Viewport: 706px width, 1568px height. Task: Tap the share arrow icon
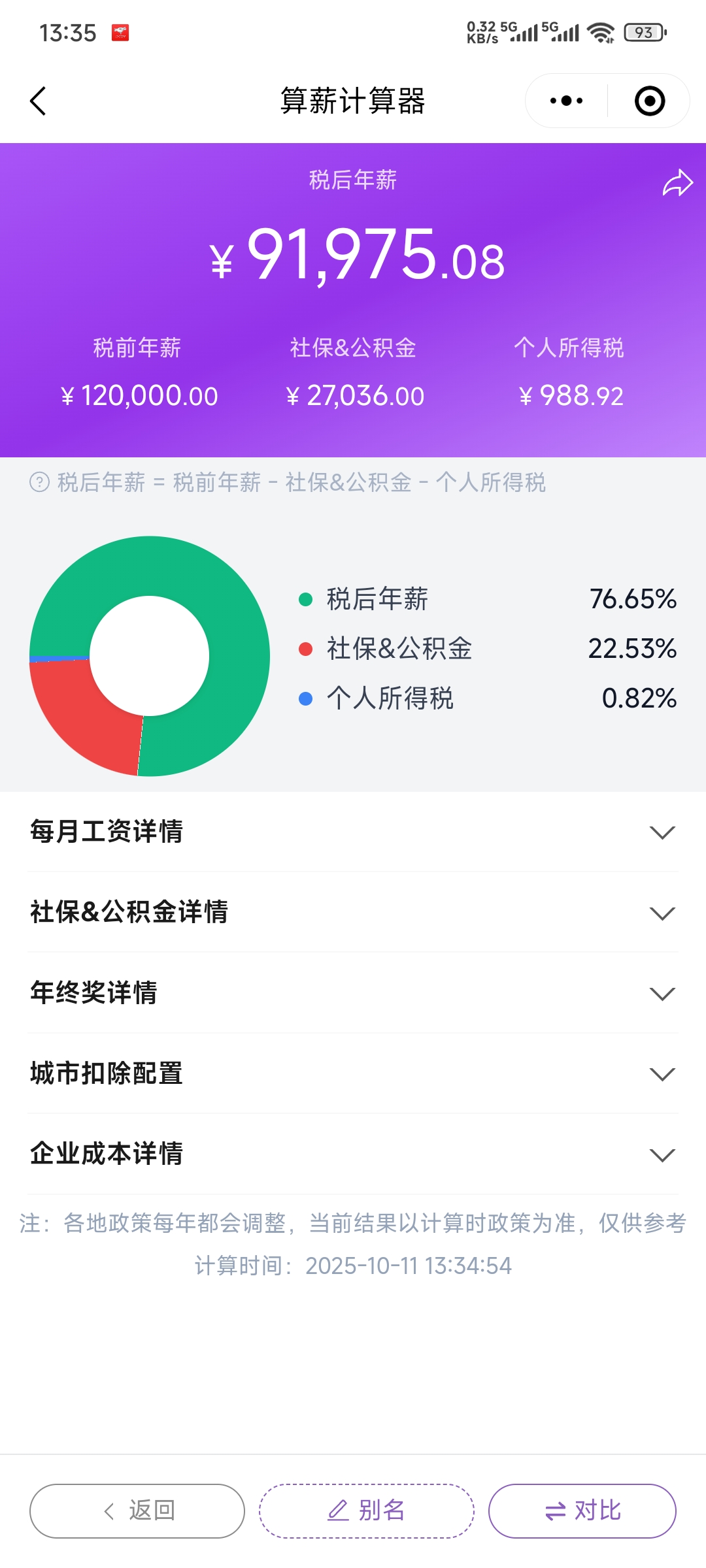coord(677,183)
